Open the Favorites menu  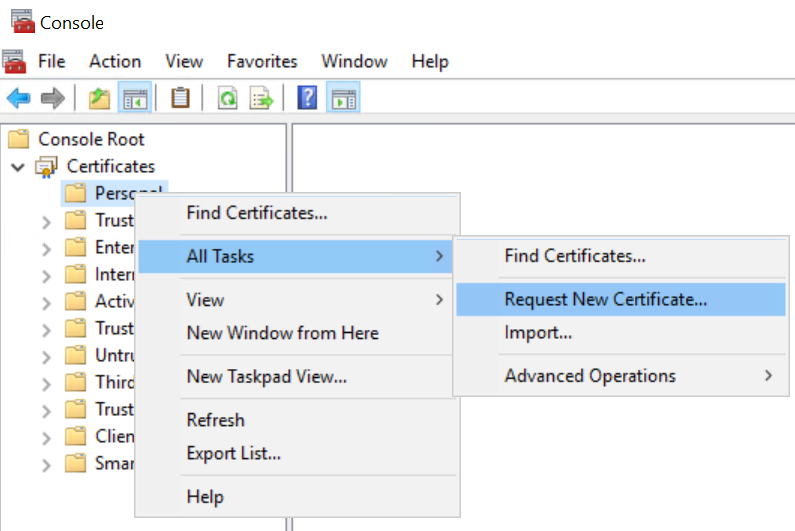(x=262, y=61)
